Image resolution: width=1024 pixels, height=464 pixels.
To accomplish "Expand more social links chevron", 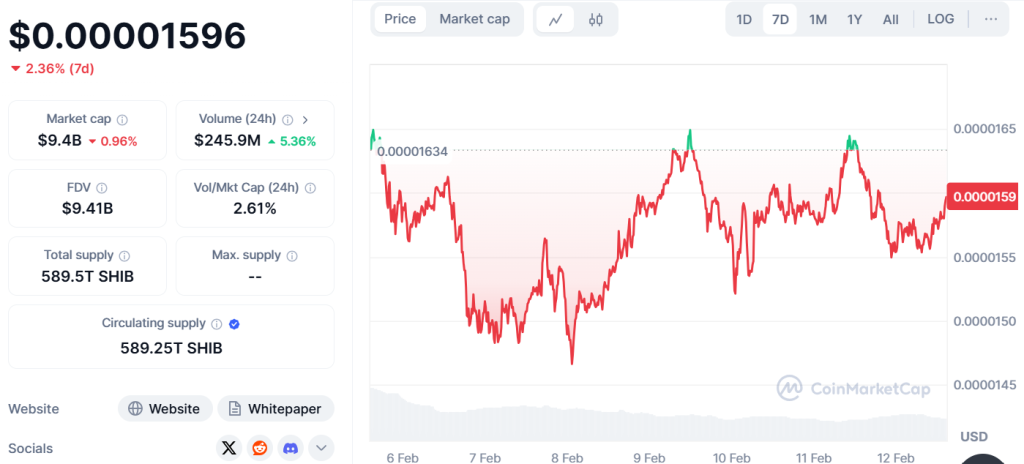I will [321, 448].
